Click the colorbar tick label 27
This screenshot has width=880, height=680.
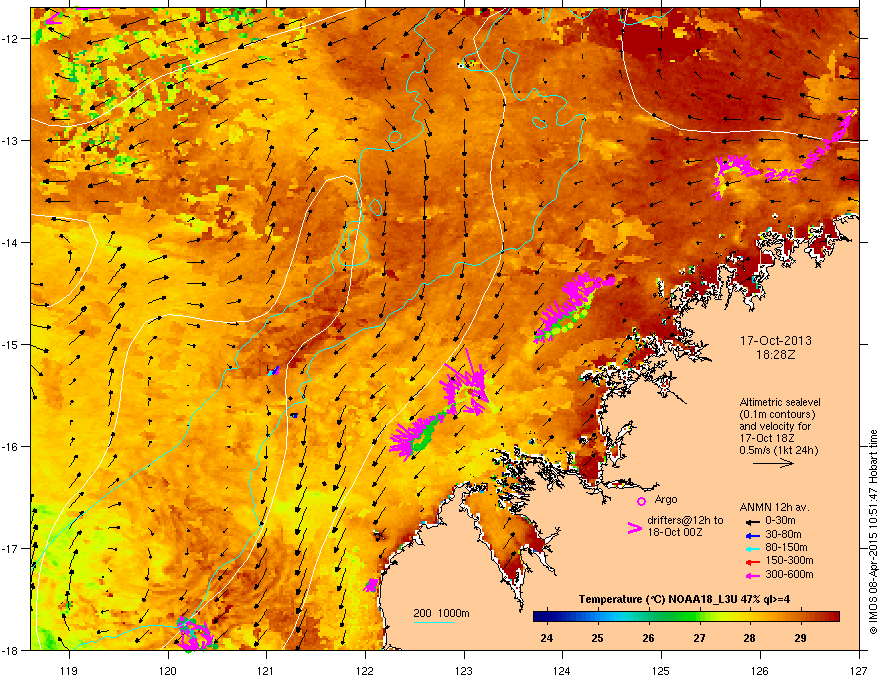699,638
